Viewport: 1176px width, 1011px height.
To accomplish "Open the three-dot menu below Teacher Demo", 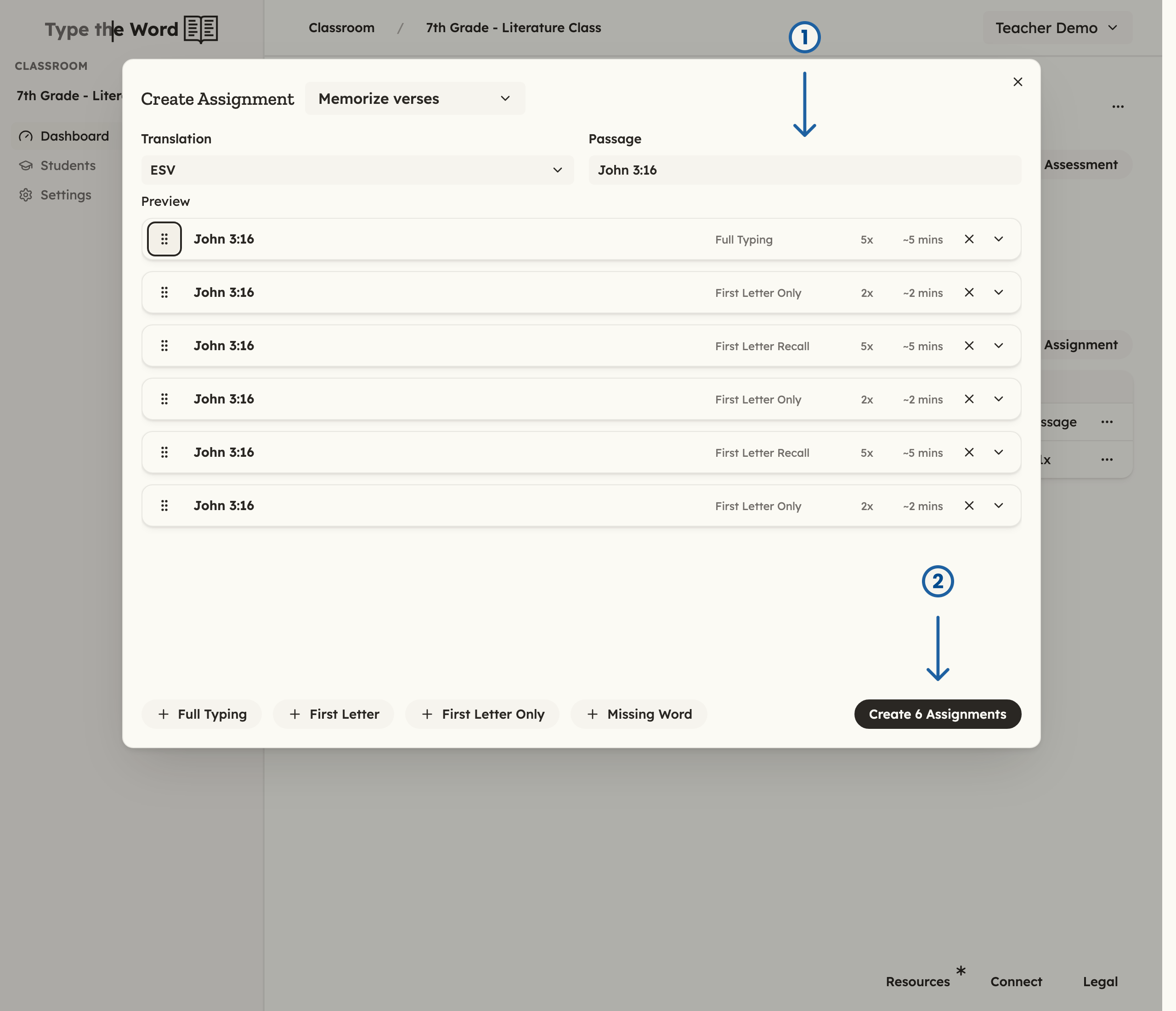I will [x=1118, y=107].
